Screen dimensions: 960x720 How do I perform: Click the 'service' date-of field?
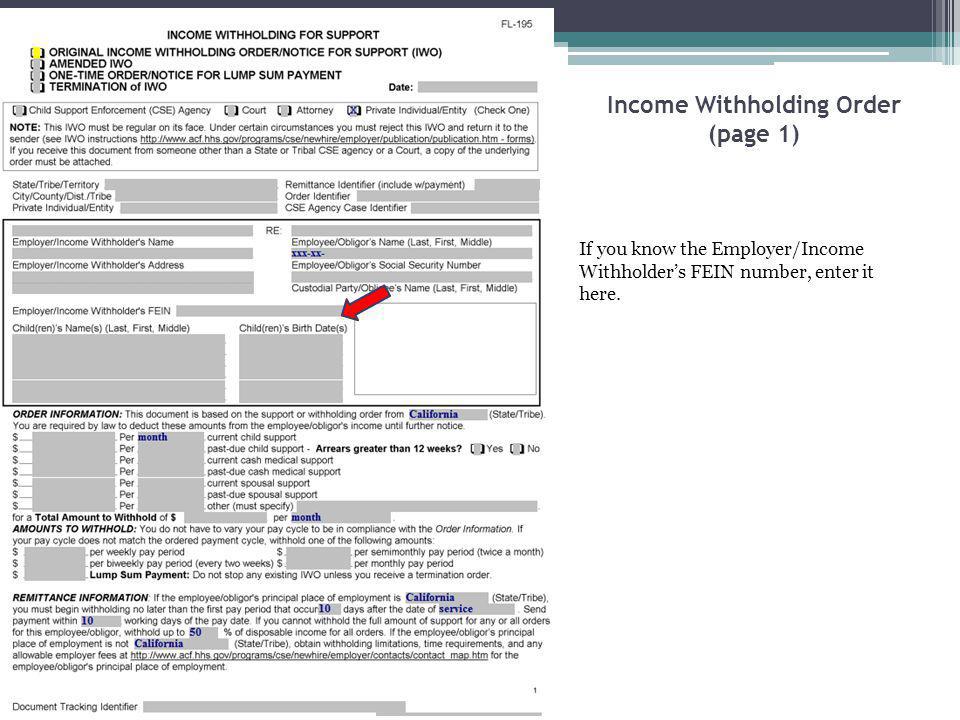click(x=476, y=610)
